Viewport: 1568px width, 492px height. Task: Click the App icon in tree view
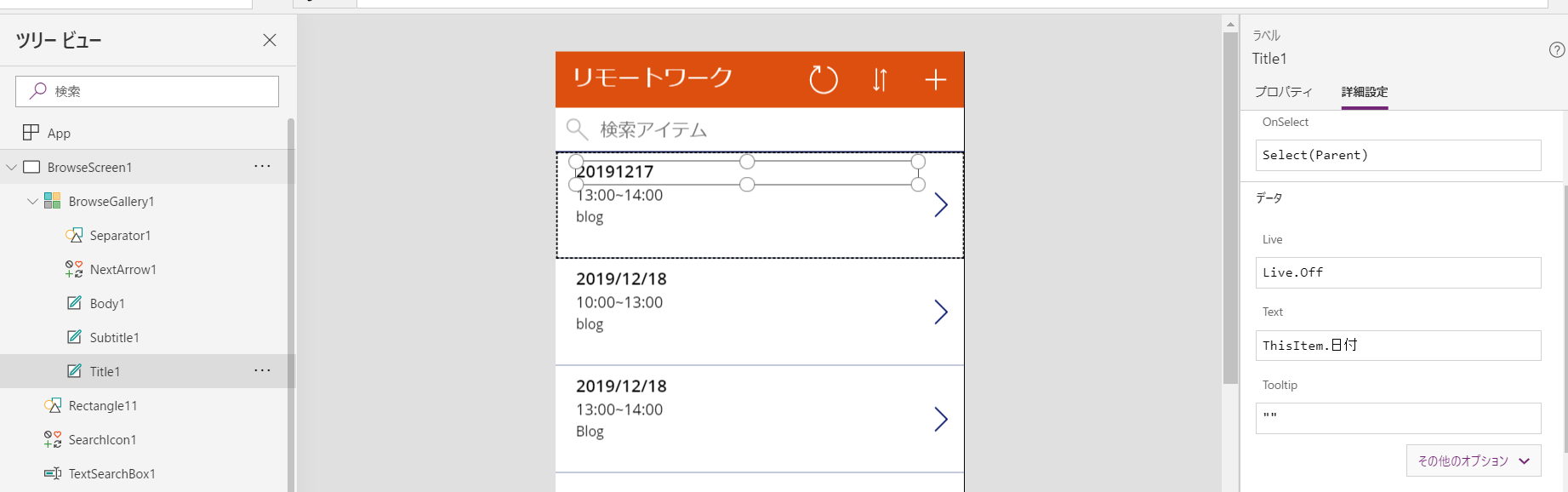click(31, 133)
